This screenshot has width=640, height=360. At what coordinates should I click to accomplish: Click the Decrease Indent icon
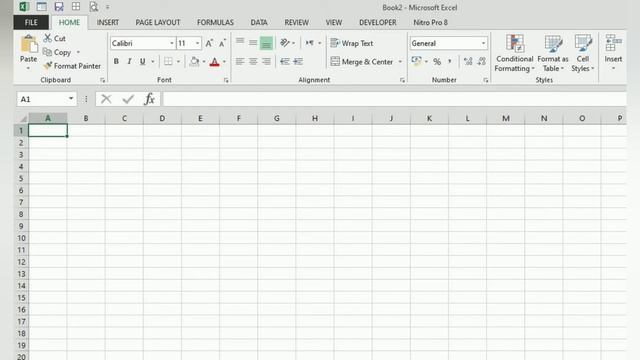tap(285, 62)
